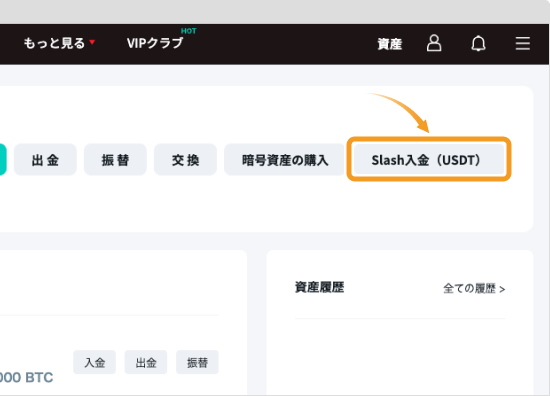Screen dimensions: 550x396
Task: Expand the もっと見る dropdown menu
Action: click(59, 43)
